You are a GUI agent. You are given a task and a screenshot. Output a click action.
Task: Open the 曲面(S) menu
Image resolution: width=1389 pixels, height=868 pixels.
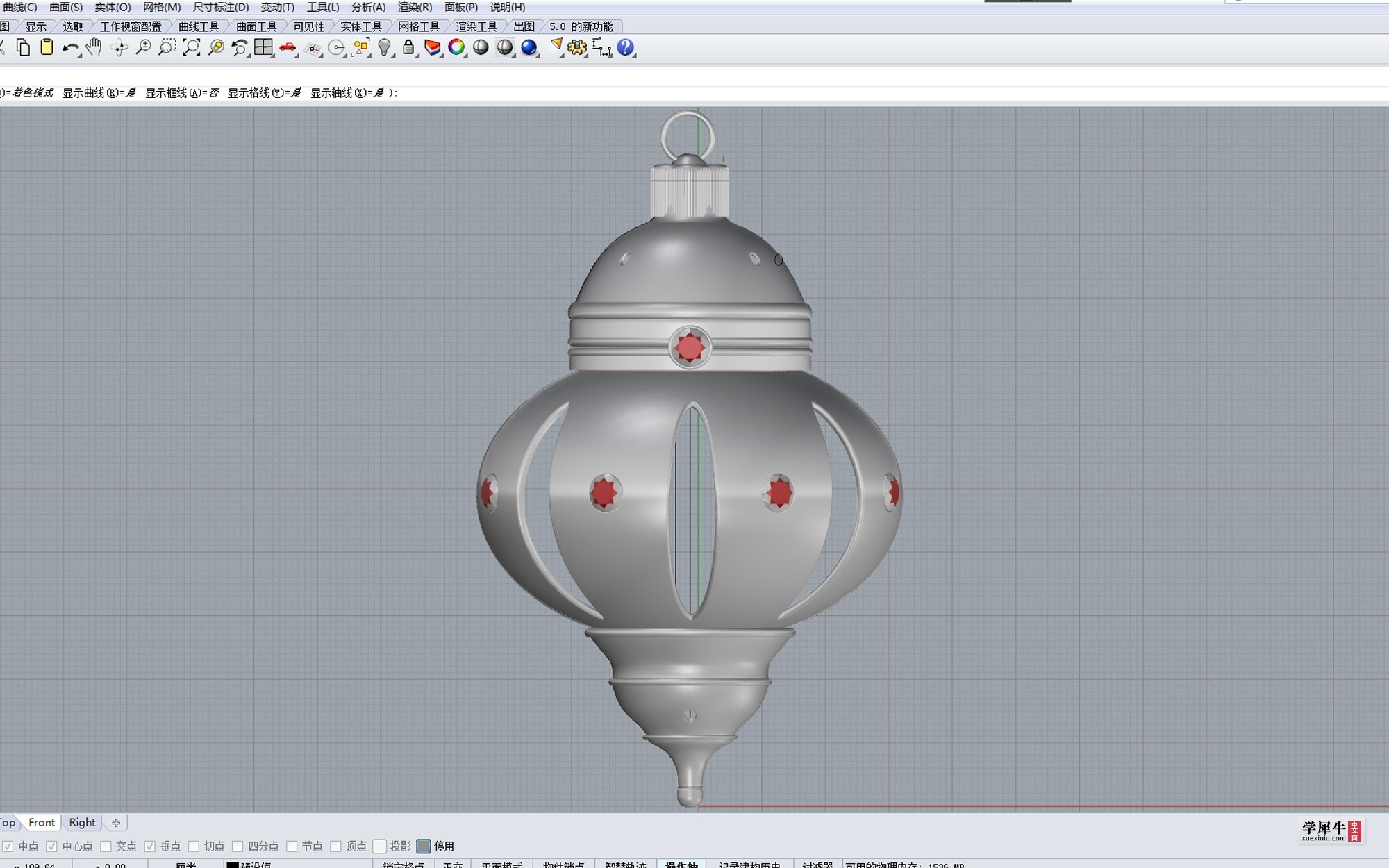pyautogui.click(x=66, y=7)
